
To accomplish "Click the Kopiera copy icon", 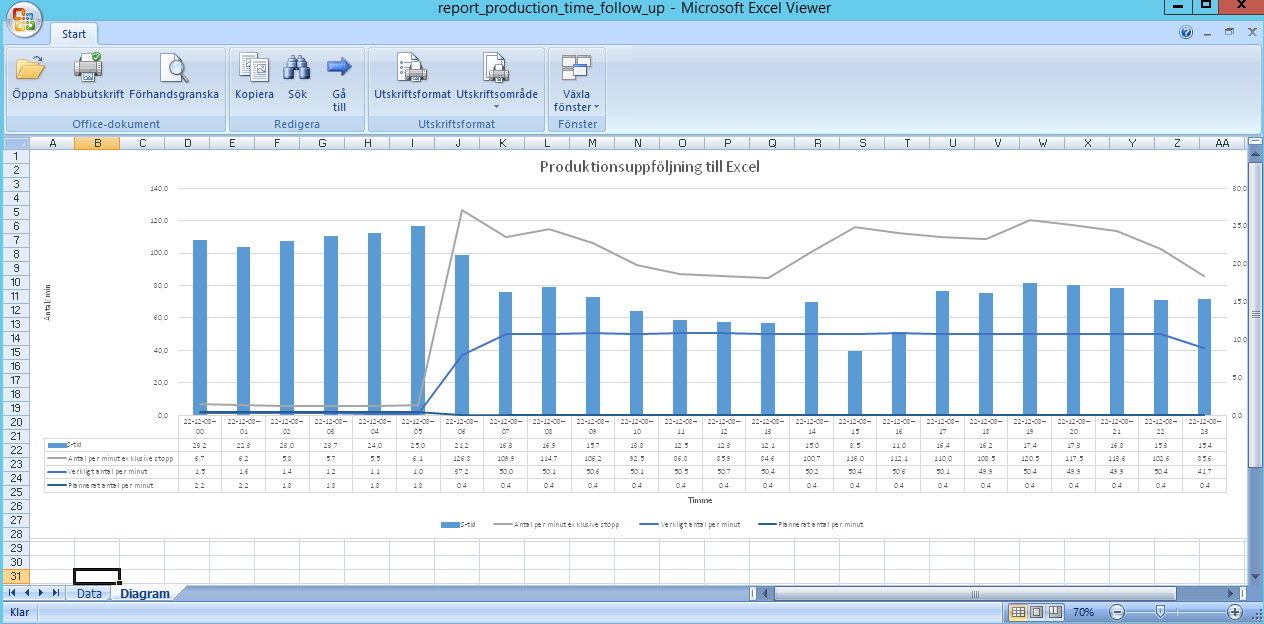I will [254, 69].
